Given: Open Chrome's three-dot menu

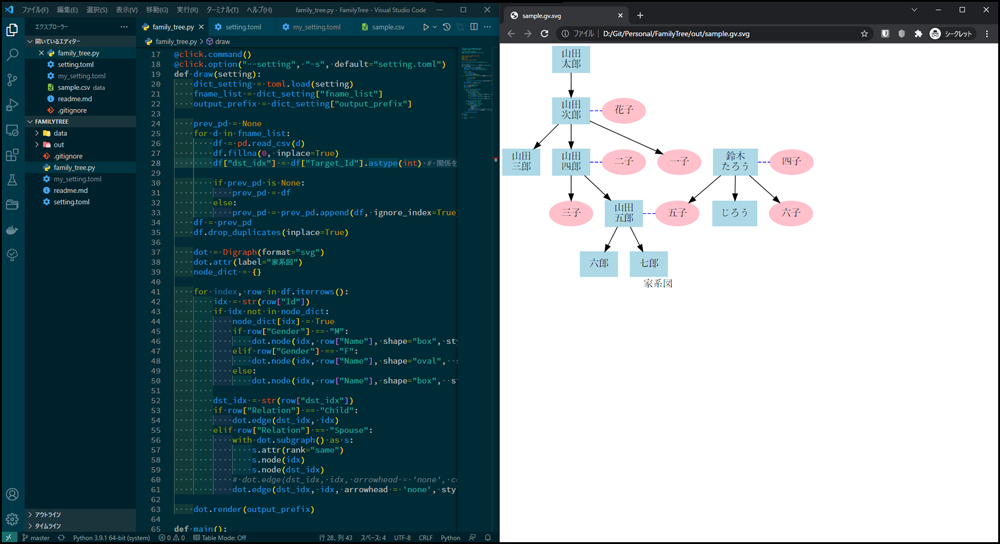Looking at the screenshot, I should coord(987,34).
